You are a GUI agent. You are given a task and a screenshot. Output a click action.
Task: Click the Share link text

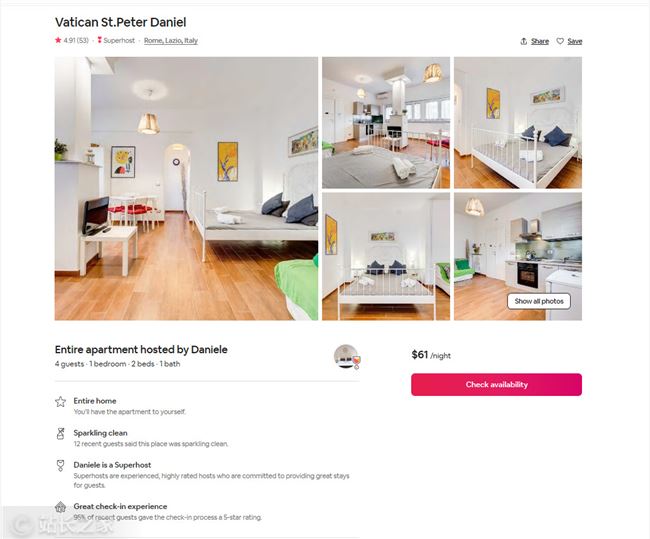(540, 41)
